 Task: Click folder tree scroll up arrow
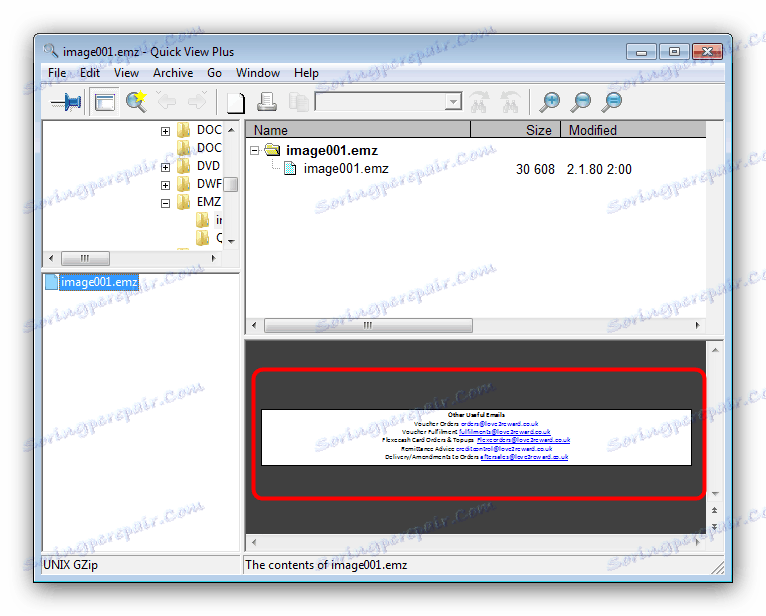pyautogui.click(x=232, y=130)
